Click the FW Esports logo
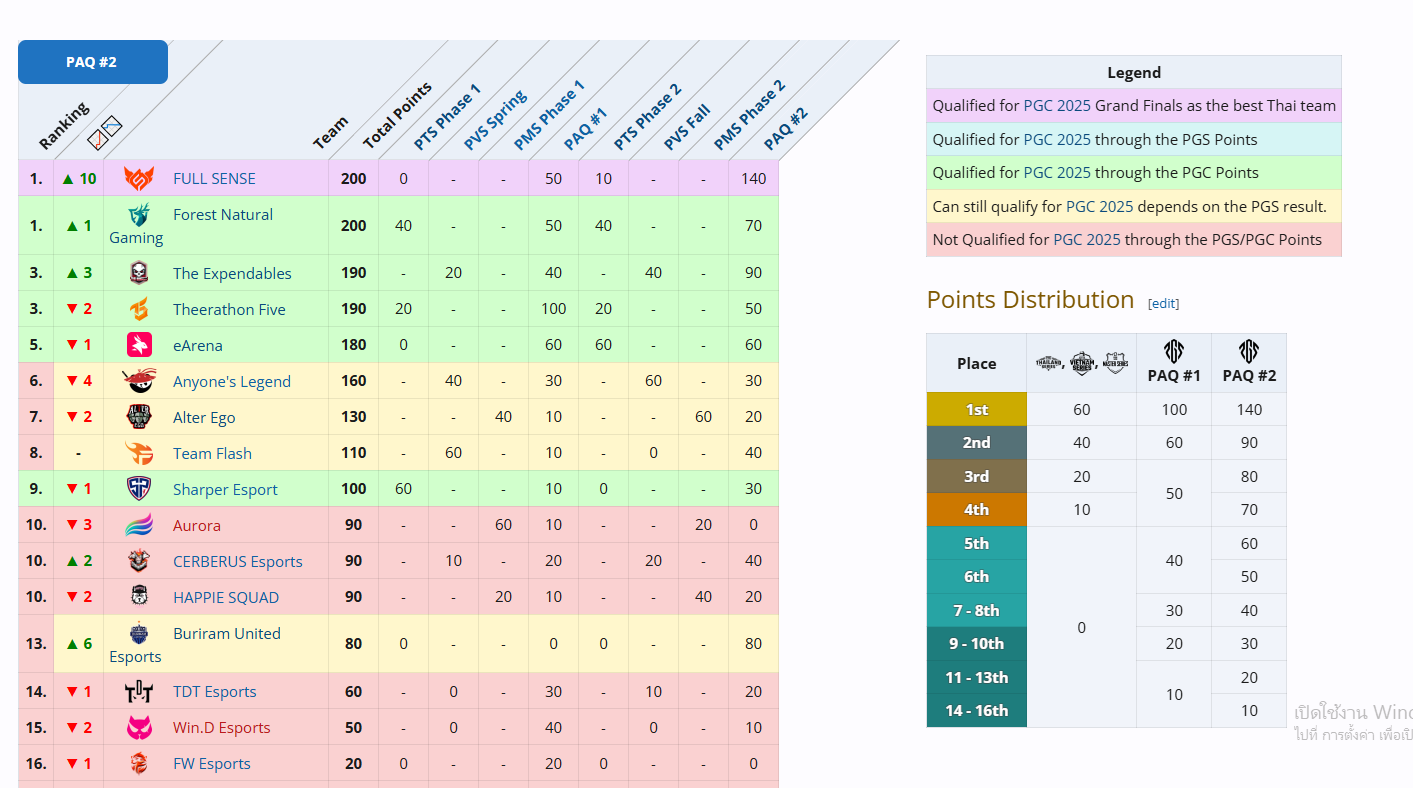 139,763
